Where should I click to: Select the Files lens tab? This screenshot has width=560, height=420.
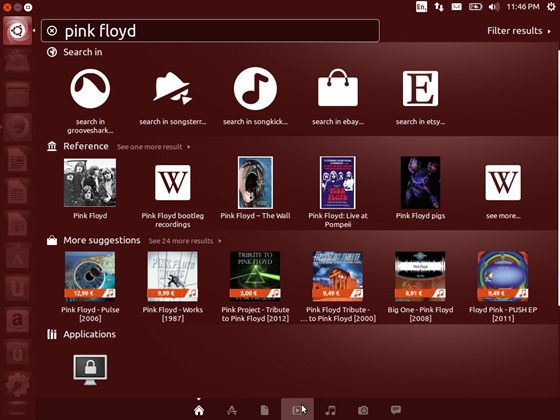click(x=265, y=410)
